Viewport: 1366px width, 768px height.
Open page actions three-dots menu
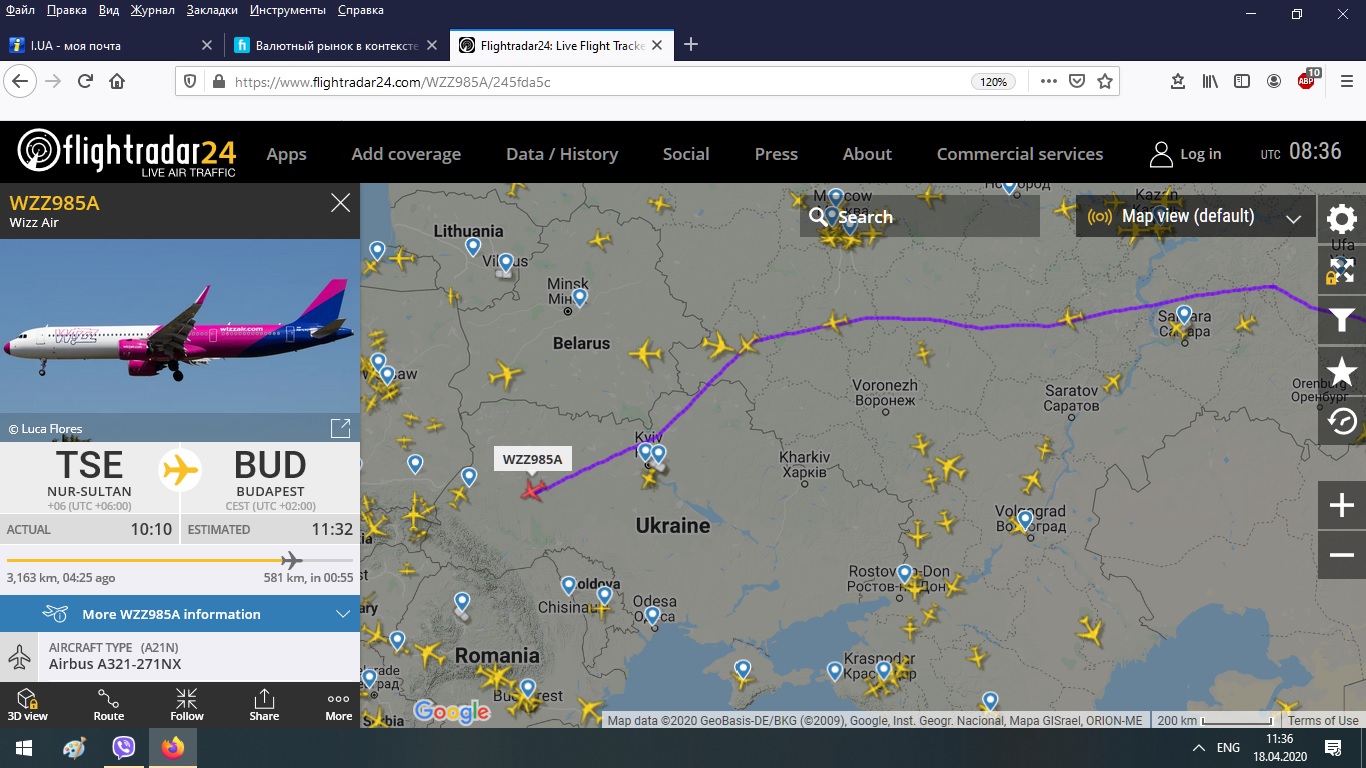(x=1048, y=81)
